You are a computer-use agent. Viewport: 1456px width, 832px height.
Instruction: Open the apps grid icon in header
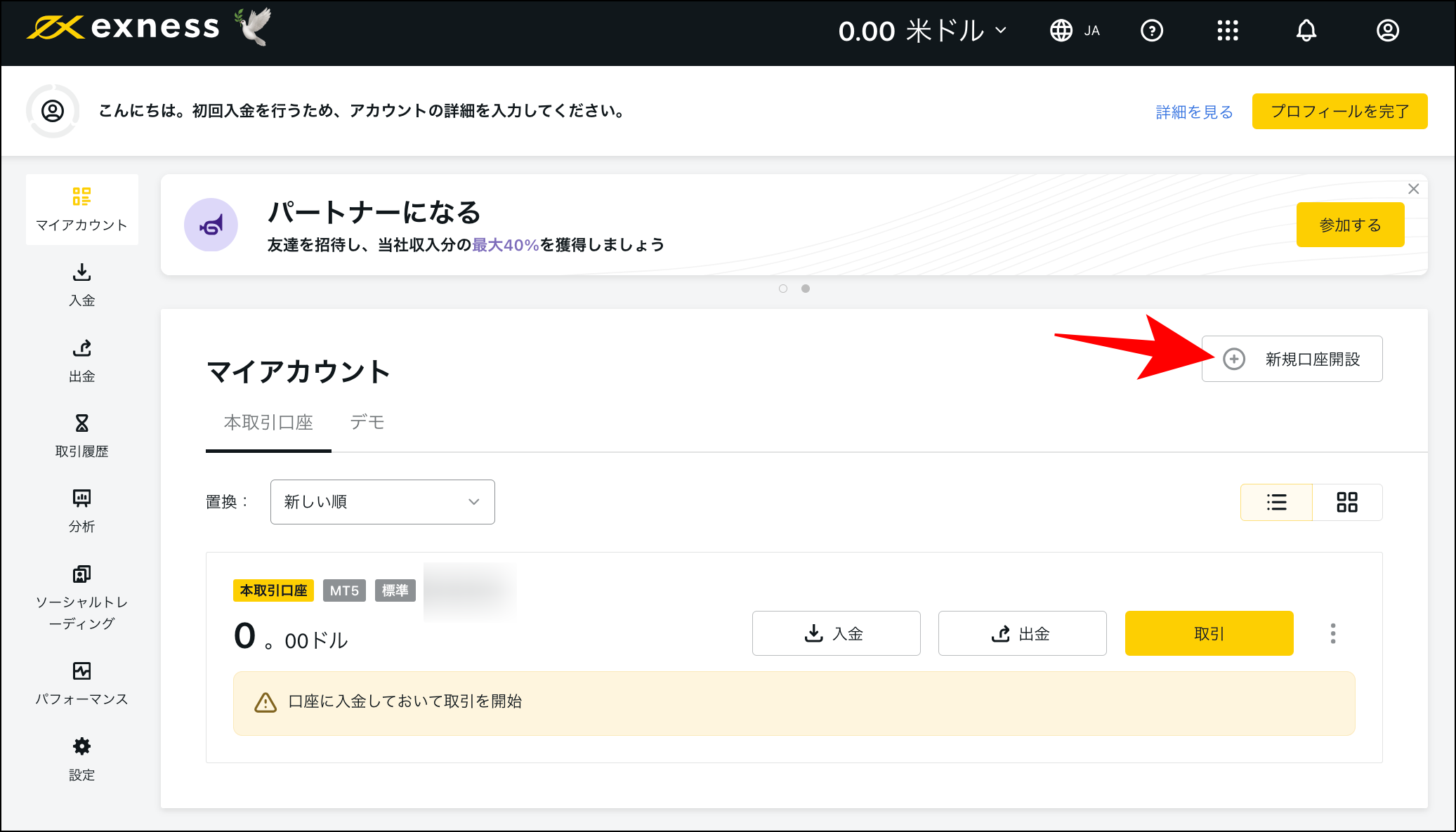[x=1228, y=30]
